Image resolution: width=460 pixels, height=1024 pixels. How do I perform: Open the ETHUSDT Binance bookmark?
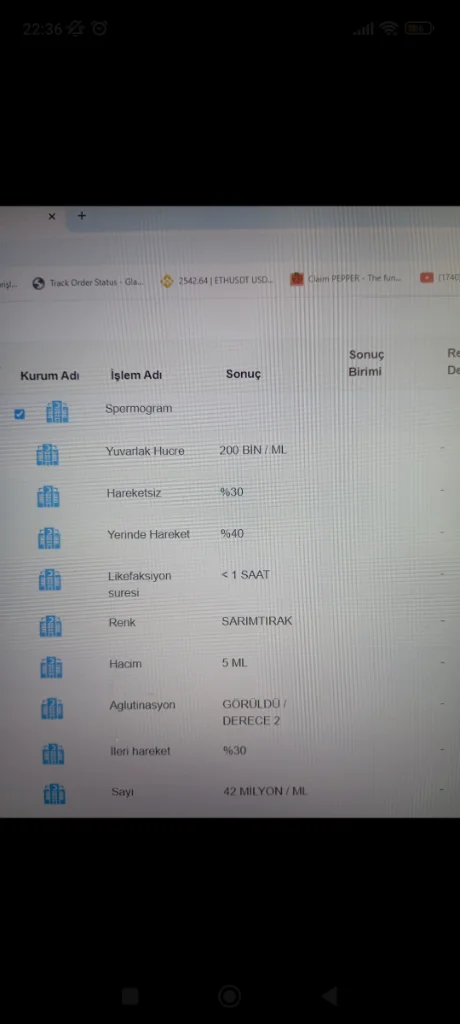[216, 281]
